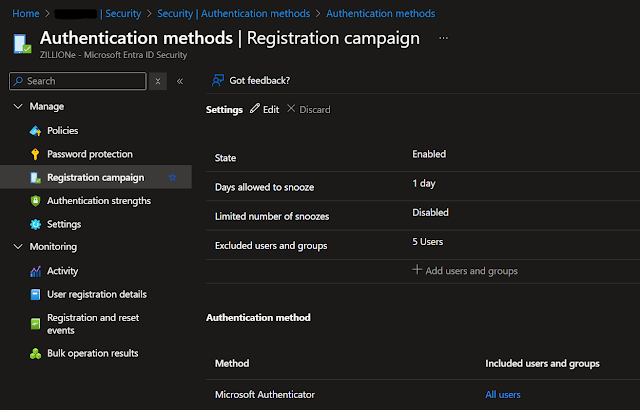Click the Bulk operation results icon
This screenshot has width=640, height=410.
tap(35, 353)
